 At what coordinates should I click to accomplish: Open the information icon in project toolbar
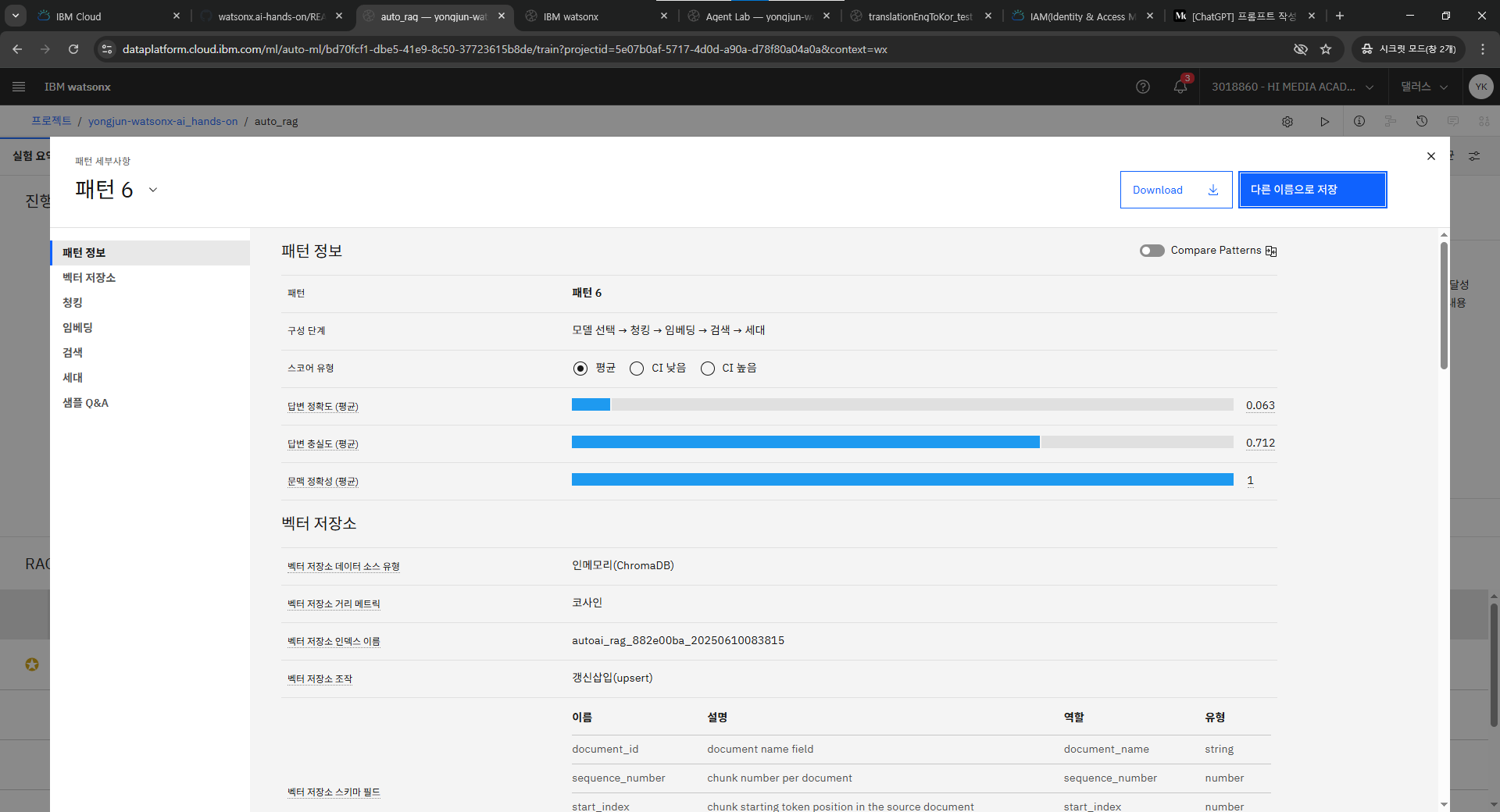click(1359, 122)
